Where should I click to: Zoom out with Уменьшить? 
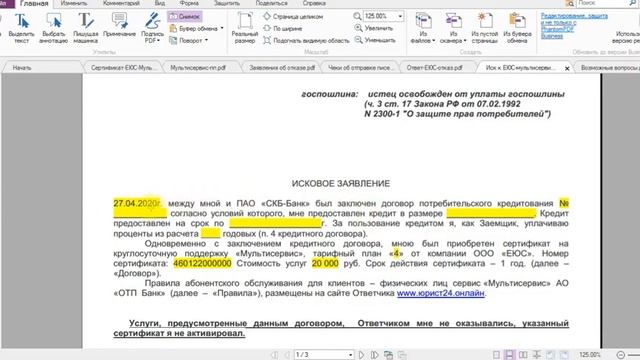pyautogui.click(x=375, y=40)
